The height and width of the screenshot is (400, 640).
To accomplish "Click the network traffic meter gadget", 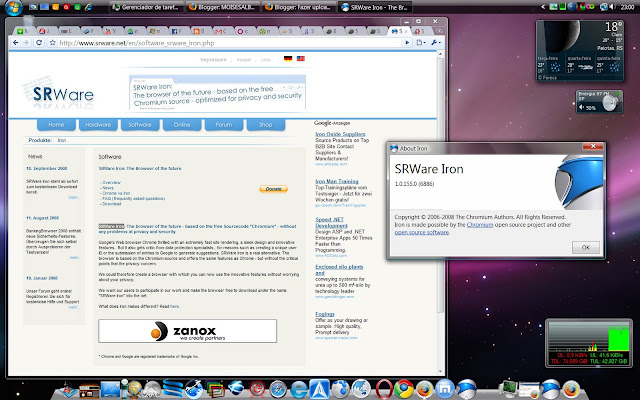I will coord(589,343).
